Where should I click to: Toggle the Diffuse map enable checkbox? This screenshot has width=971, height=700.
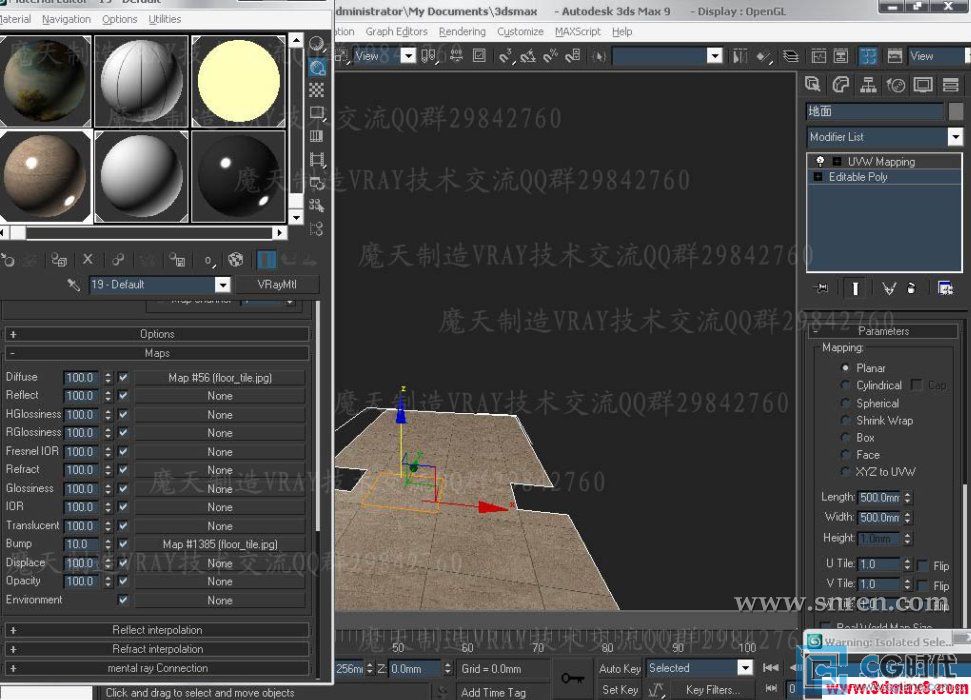tap(123, 377)
